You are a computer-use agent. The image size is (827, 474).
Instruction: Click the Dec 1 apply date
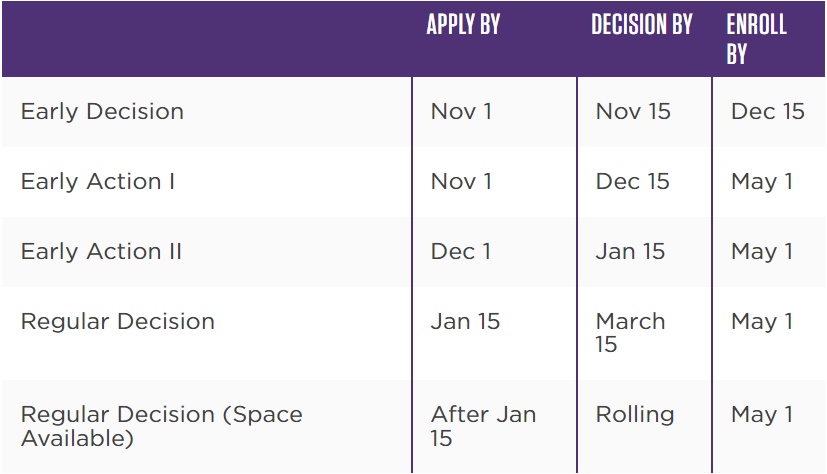point(460,251)
